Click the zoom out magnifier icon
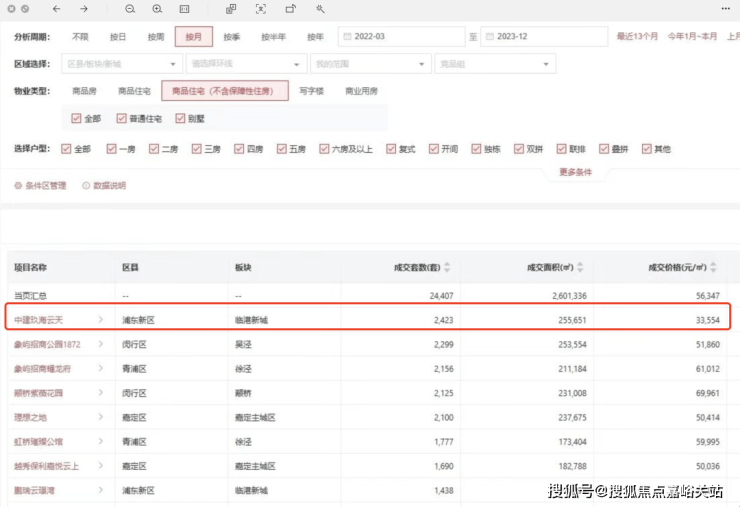740x507 pixels. tap(130, 9)
